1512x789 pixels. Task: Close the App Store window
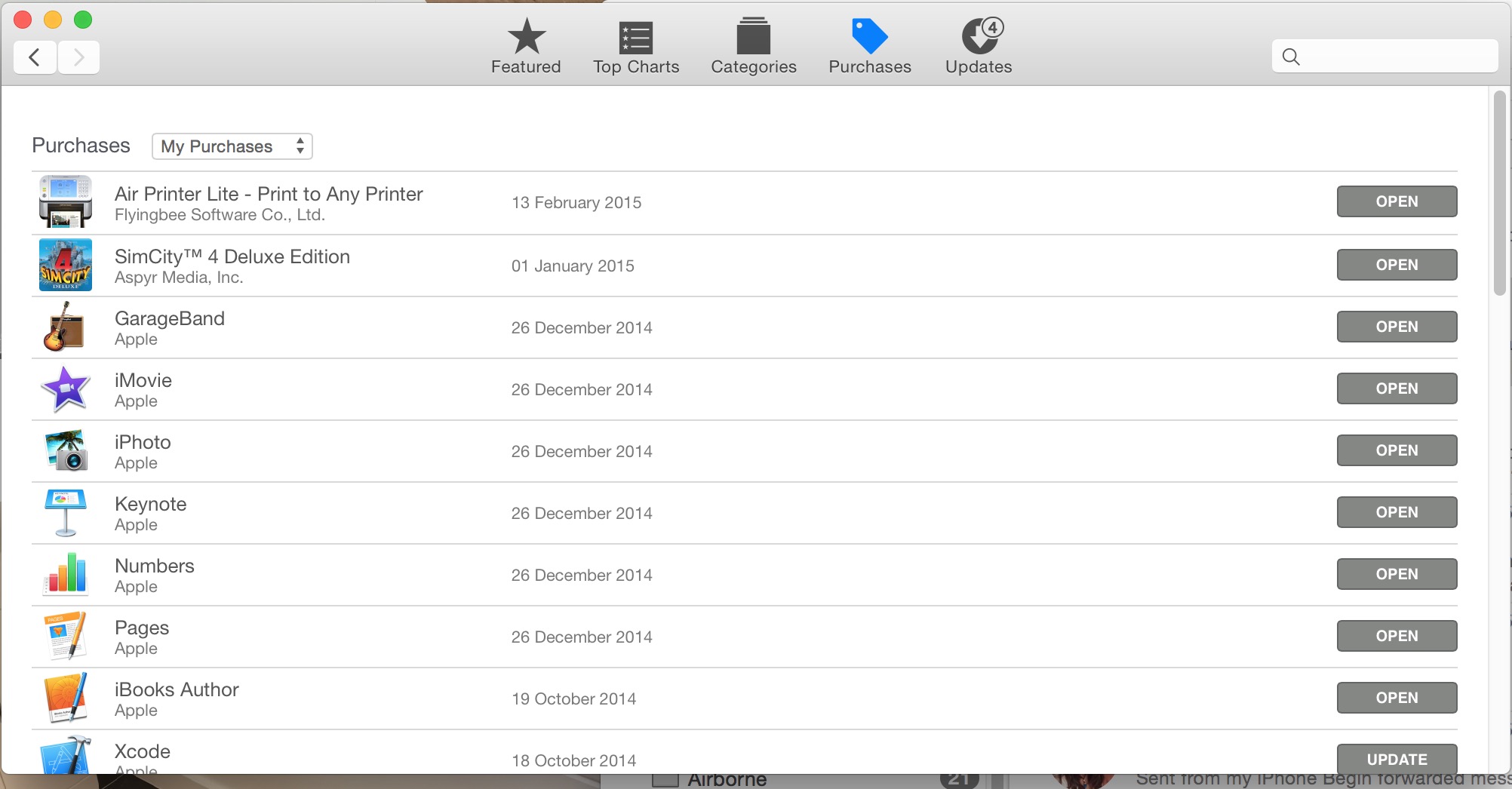(x=23, y=20)
